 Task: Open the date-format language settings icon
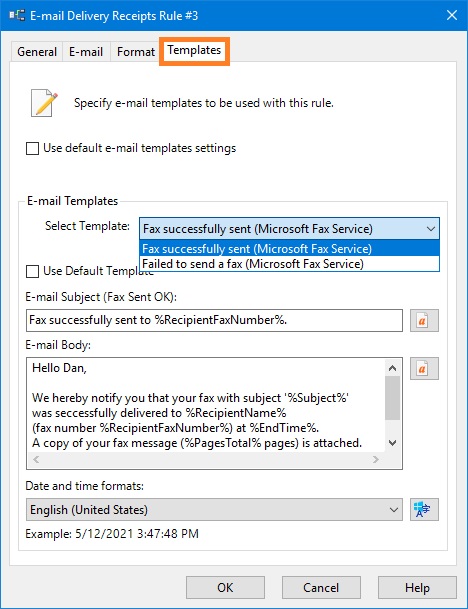[x=424, y=509]
